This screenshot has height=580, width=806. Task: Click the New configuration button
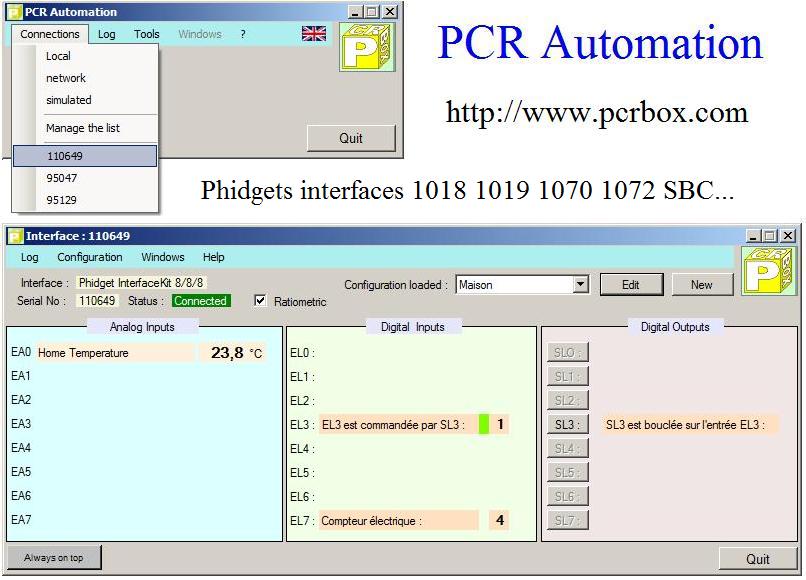coord(702,284)
